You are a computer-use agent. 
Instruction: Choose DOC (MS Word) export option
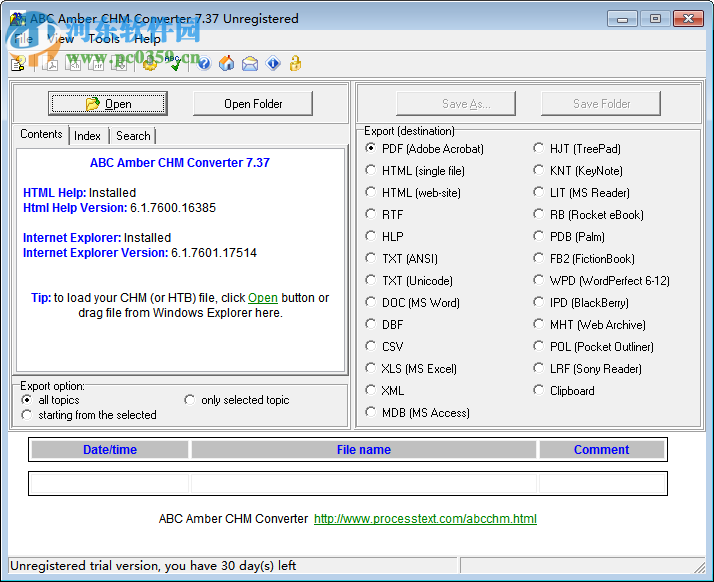372,303
